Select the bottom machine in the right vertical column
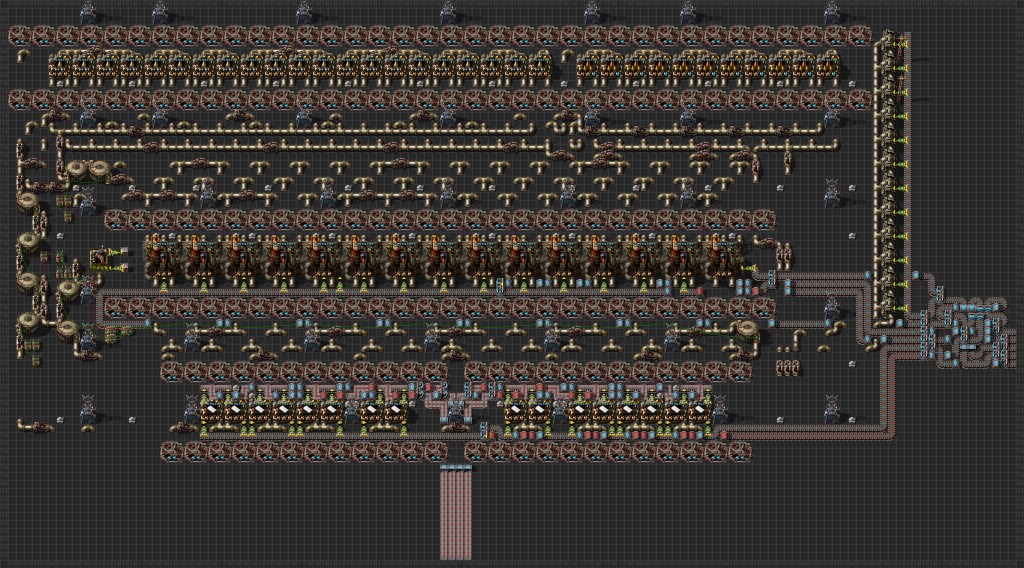1024x568 pixels. pos(888,307)
